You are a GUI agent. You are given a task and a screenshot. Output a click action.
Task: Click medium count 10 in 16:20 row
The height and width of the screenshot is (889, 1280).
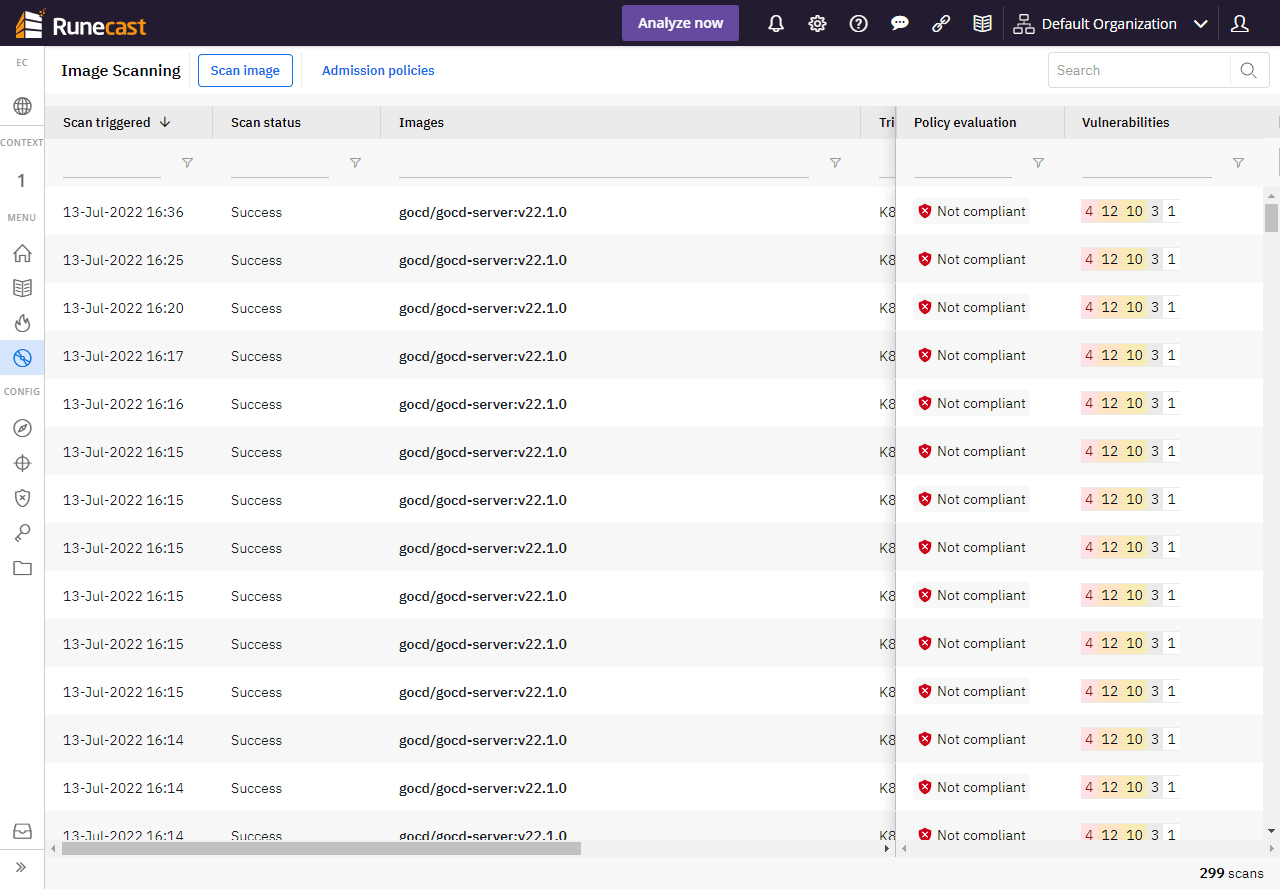(x=1134, y=307)
